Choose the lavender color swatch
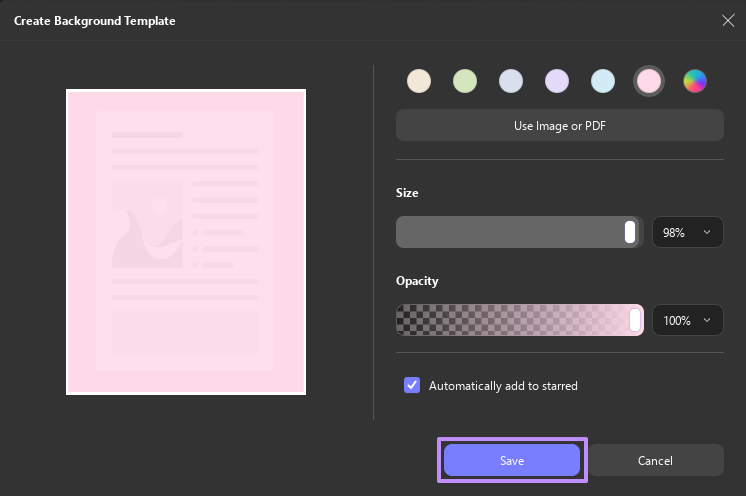 [557, 81]
